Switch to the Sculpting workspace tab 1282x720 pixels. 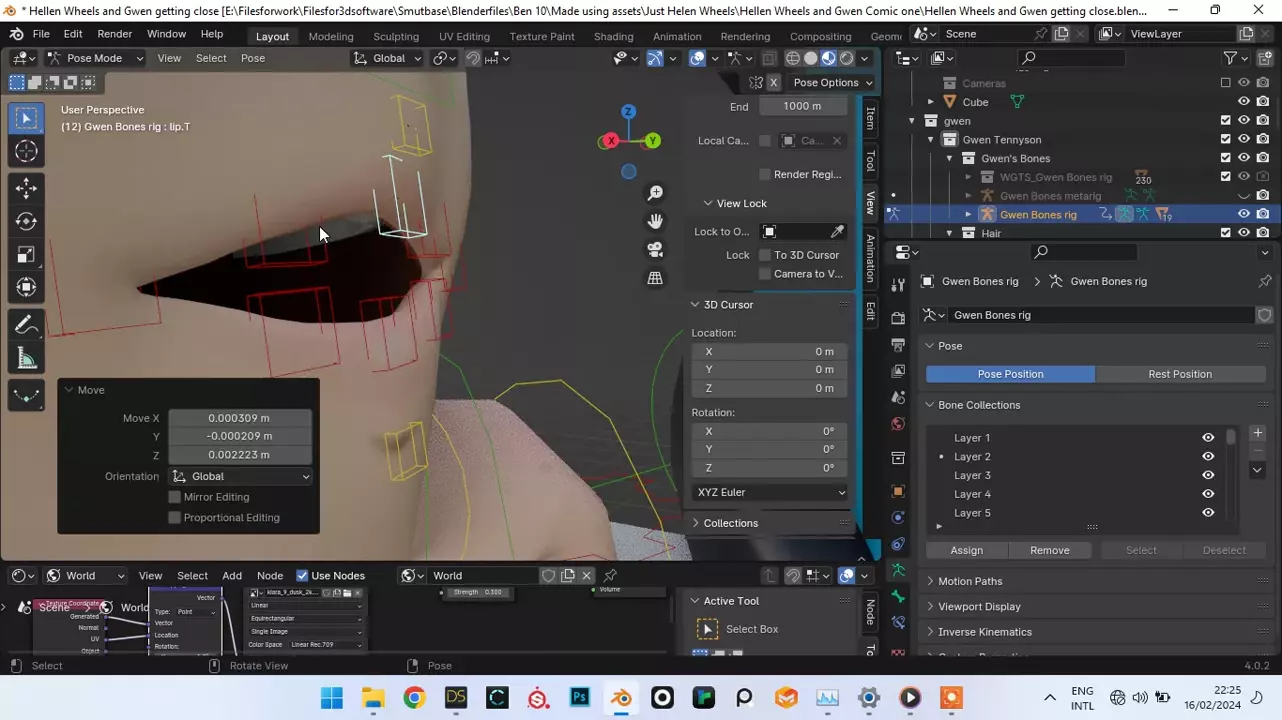tap(395, 36)
